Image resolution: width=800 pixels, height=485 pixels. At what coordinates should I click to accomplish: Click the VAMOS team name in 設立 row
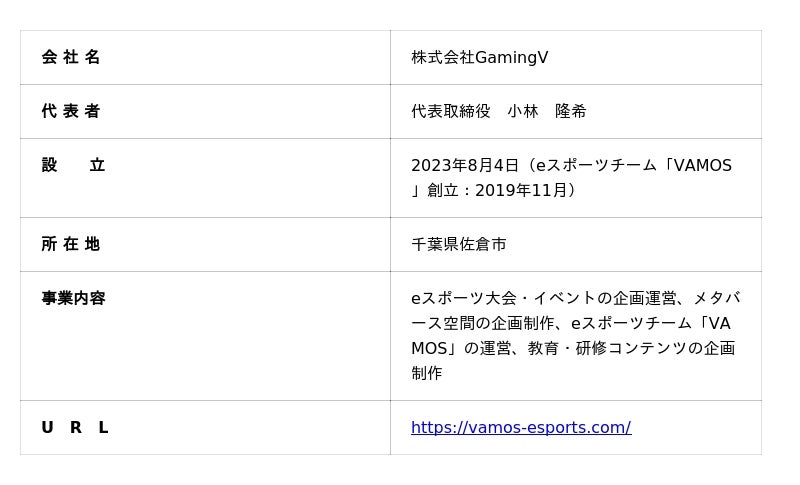pos(703,165)
